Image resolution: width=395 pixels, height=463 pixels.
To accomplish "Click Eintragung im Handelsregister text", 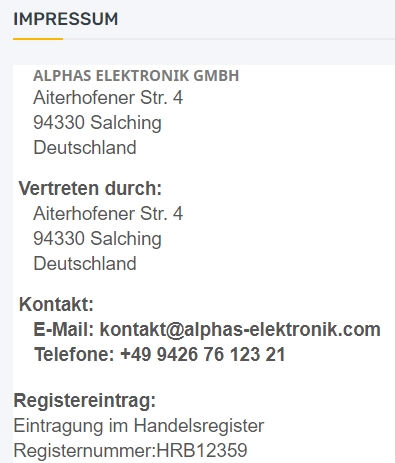I will click(139, 426).
